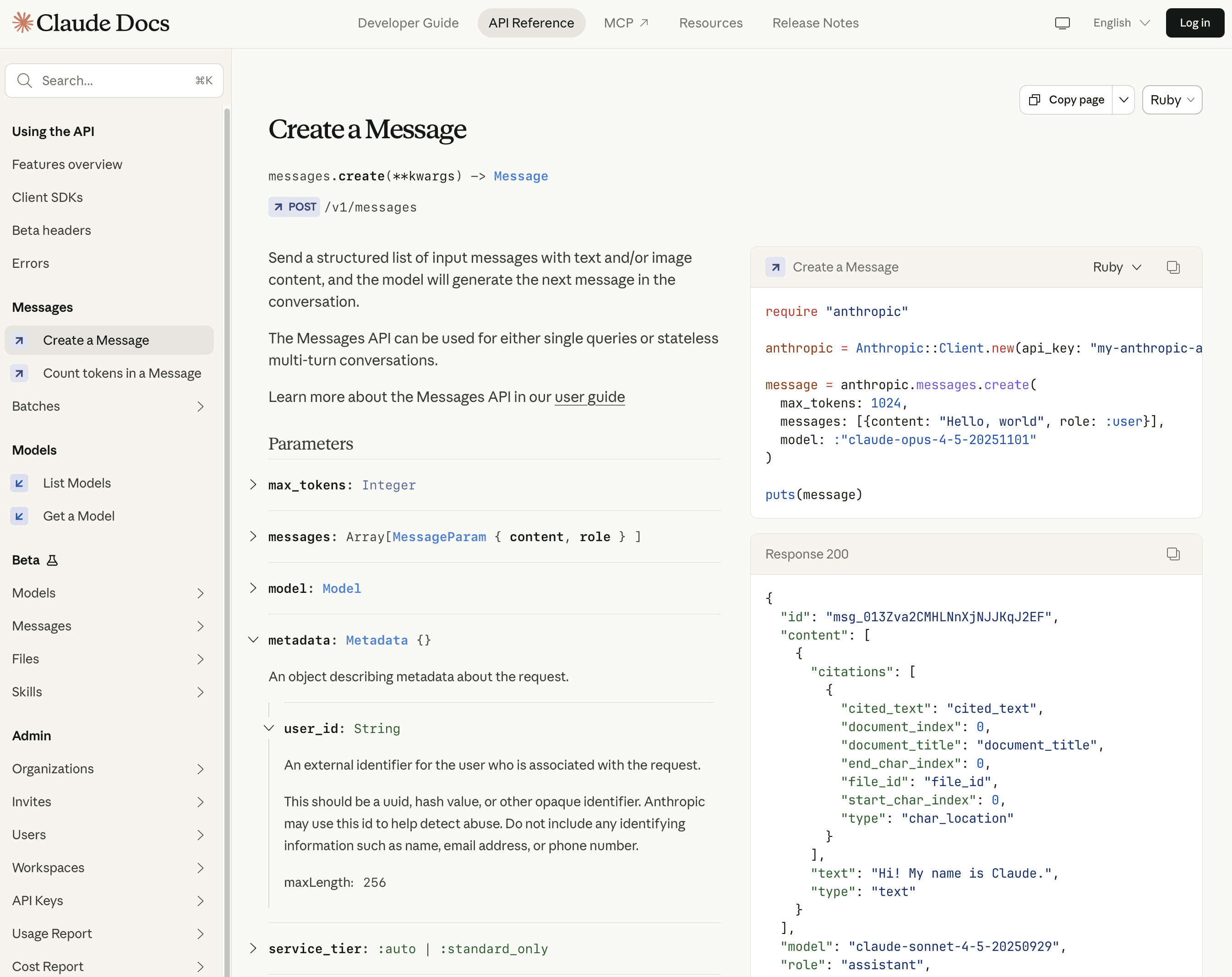Image resolution: width=1232 pixels, height=977 pixels.
Task: Click the Beta flask icon
Action: pos(52,560)
